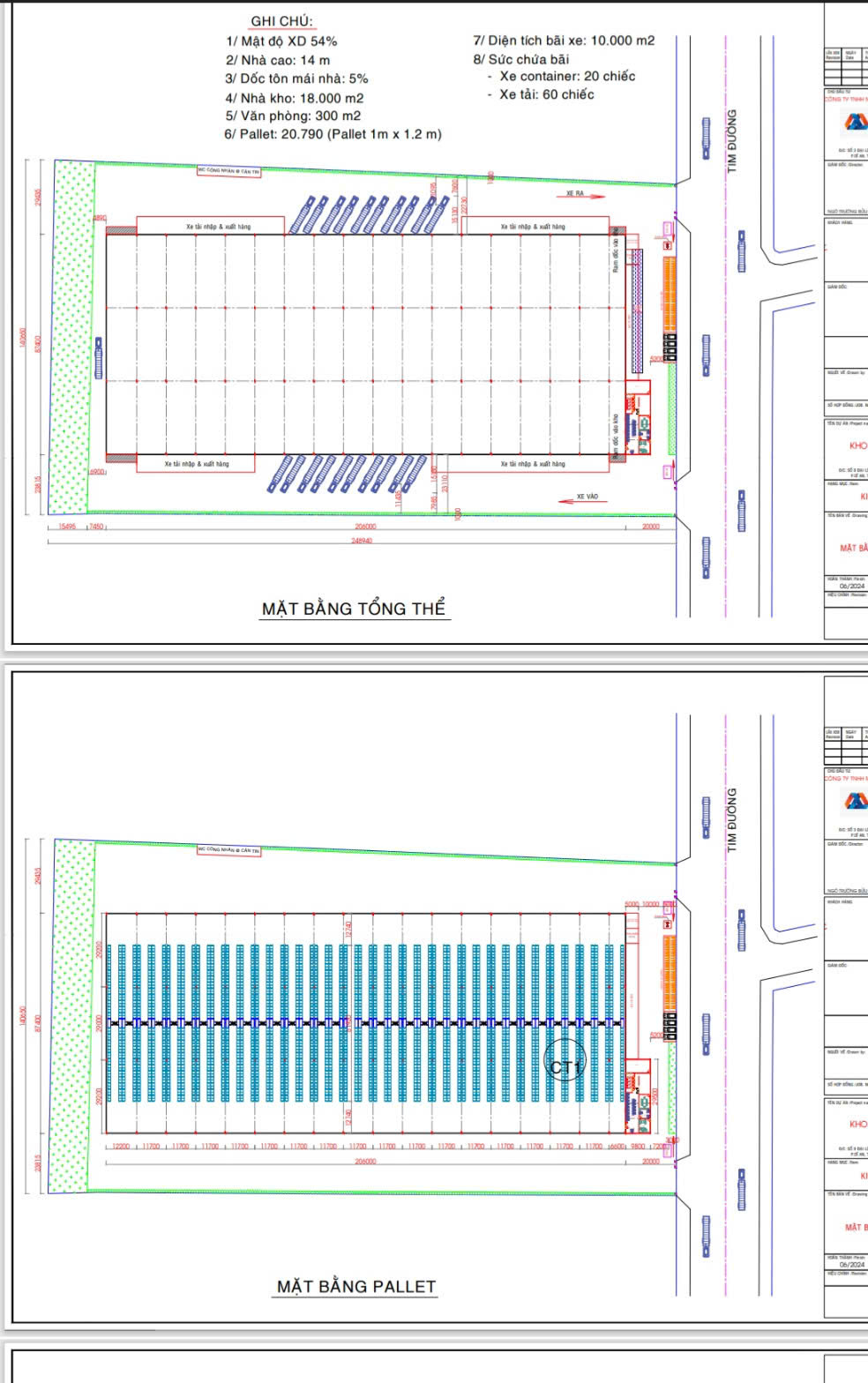
Task: Click the company logo in the lower title block
Action: pyautogui.click(x=856, y=802)
